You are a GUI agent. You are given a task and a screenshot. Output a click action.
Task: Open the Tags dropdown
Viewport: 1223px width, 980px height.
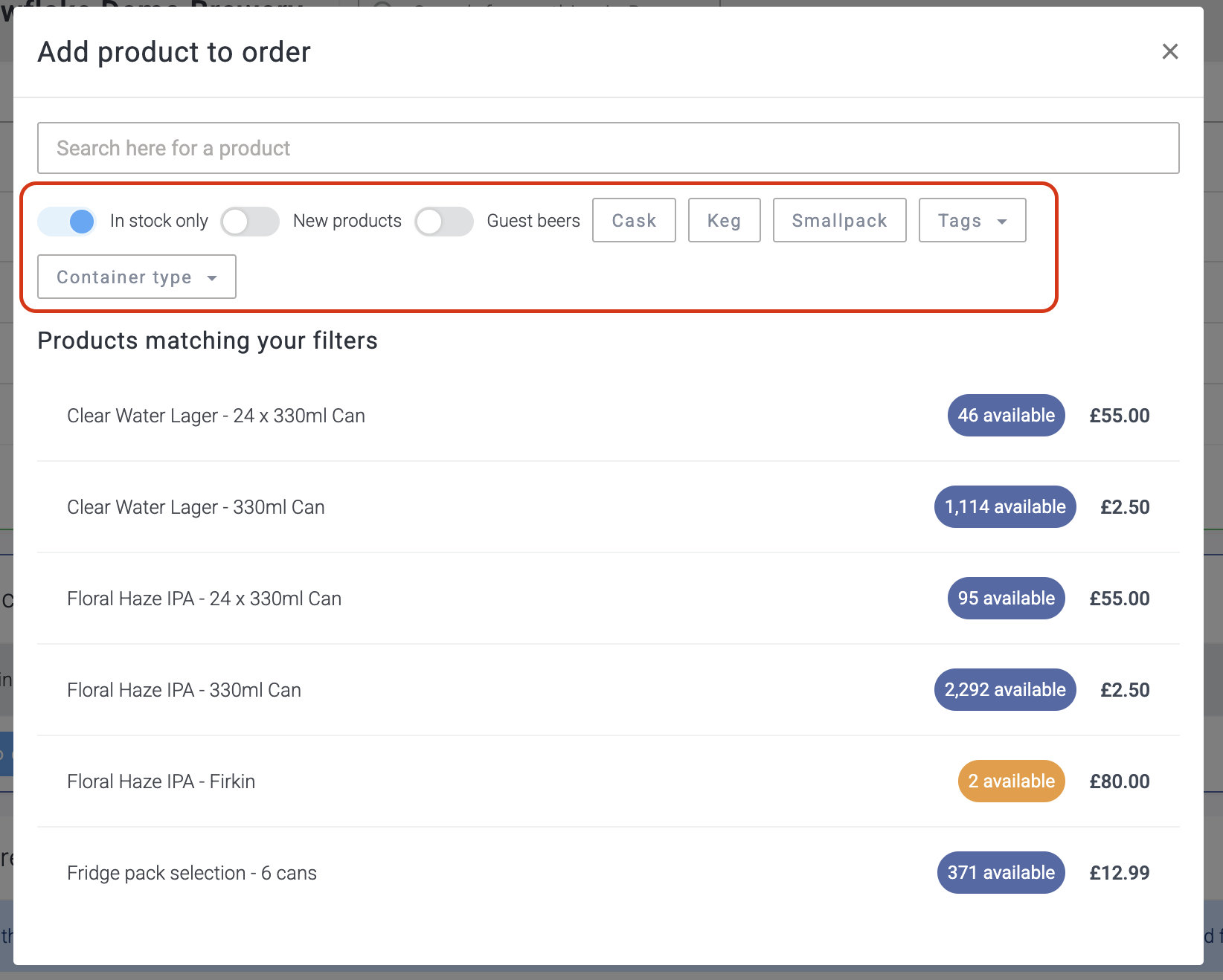point(972,220)
